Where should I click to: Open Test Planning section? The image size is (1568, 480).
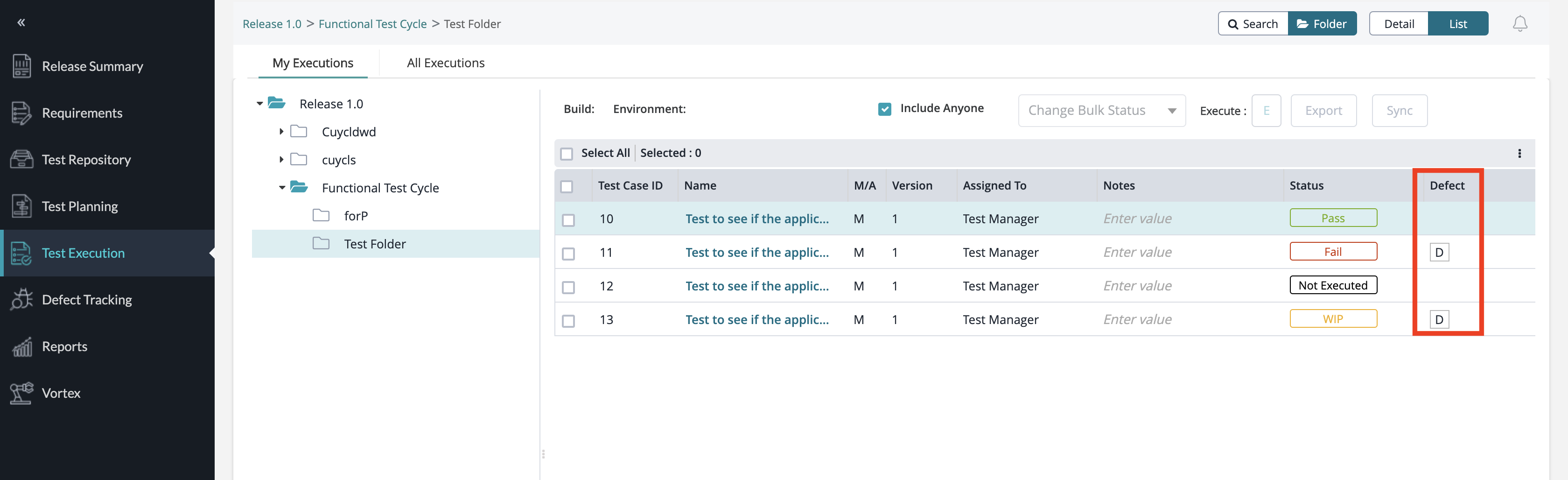[80, 206]
